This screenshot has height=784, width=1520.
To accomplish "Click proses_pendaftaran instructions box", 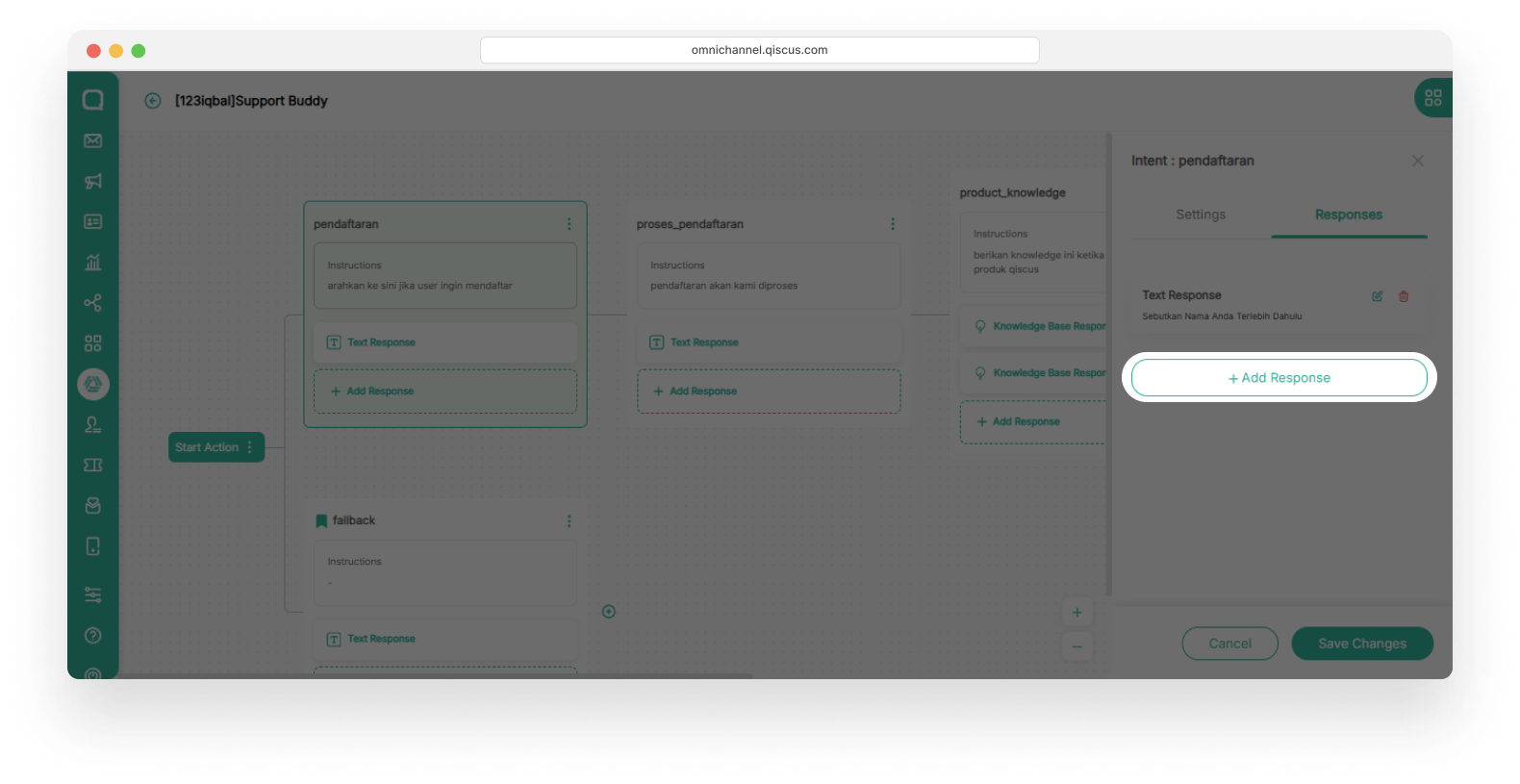I will pyautogui.click(x=769, y=276).
